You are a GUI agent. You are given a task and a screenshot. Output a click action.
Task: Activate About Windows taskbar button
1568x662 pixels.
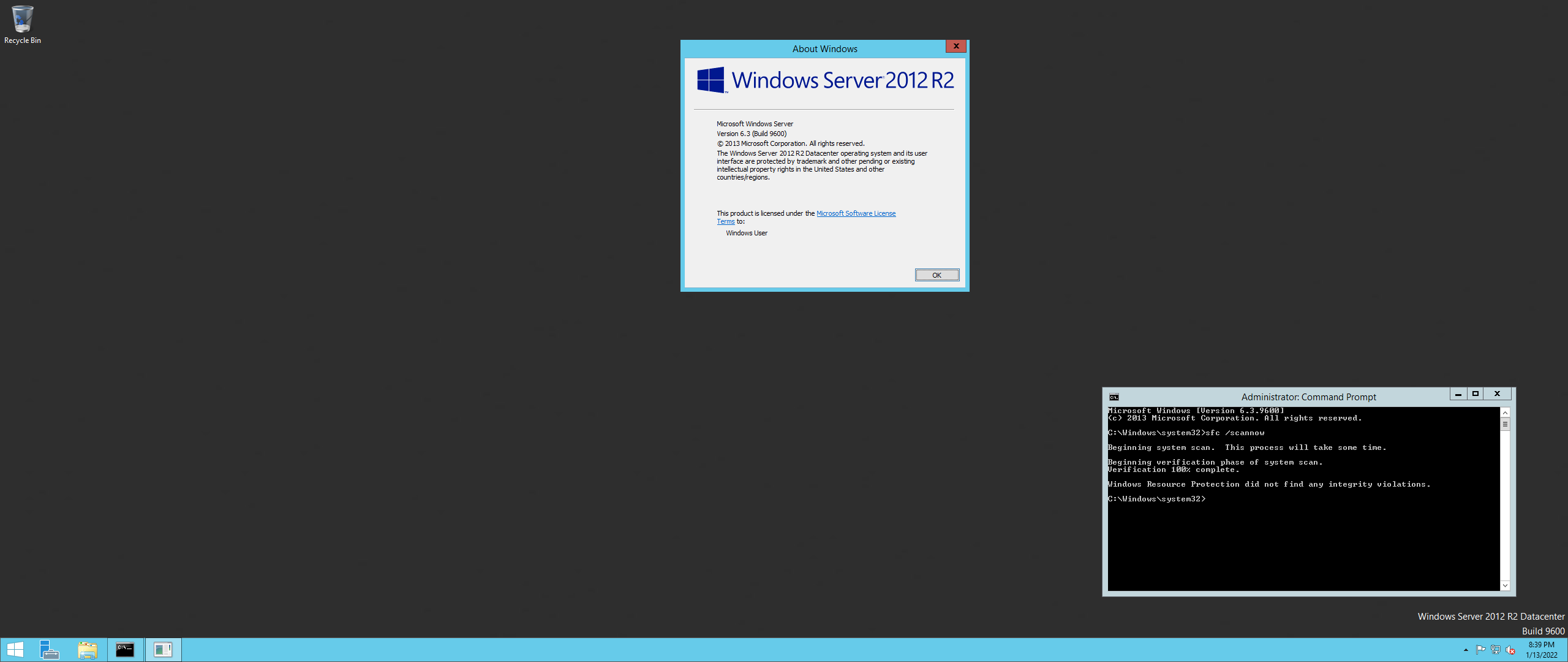pyautogui.click(x=163, y=650)
